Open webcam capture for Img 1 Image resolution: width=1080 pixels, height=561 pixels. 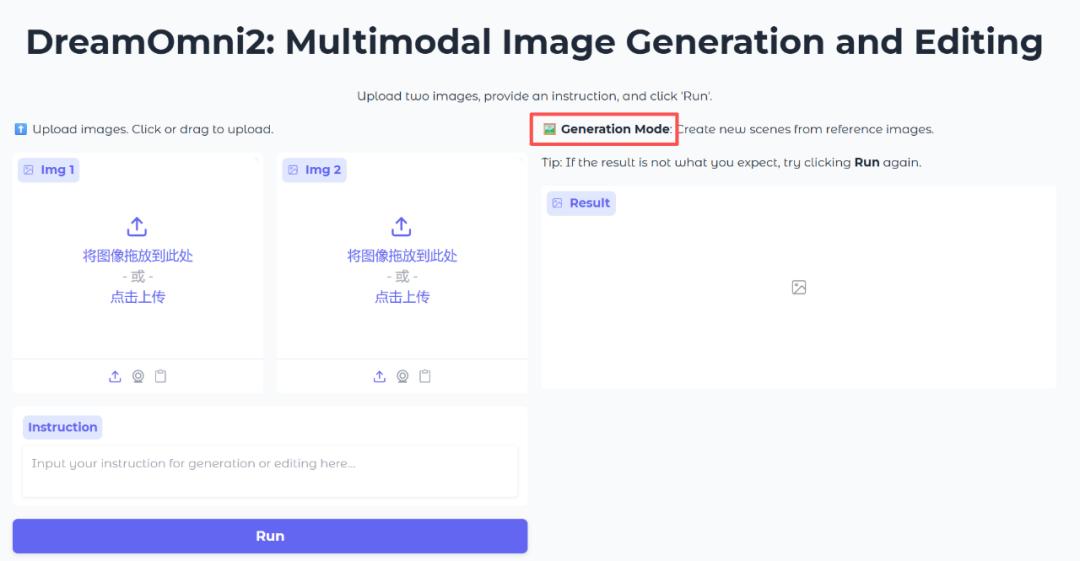pos(138,376)
